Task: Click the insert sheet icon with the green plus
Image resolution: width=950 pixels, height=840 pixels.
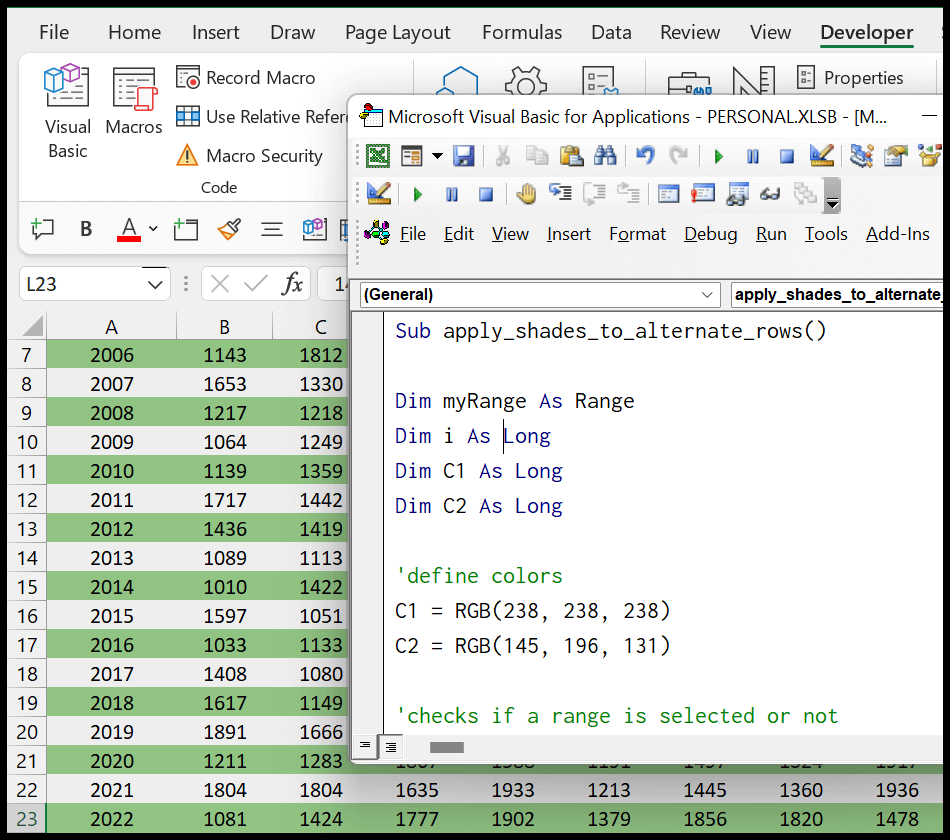Action: click(x=185, y=229)
